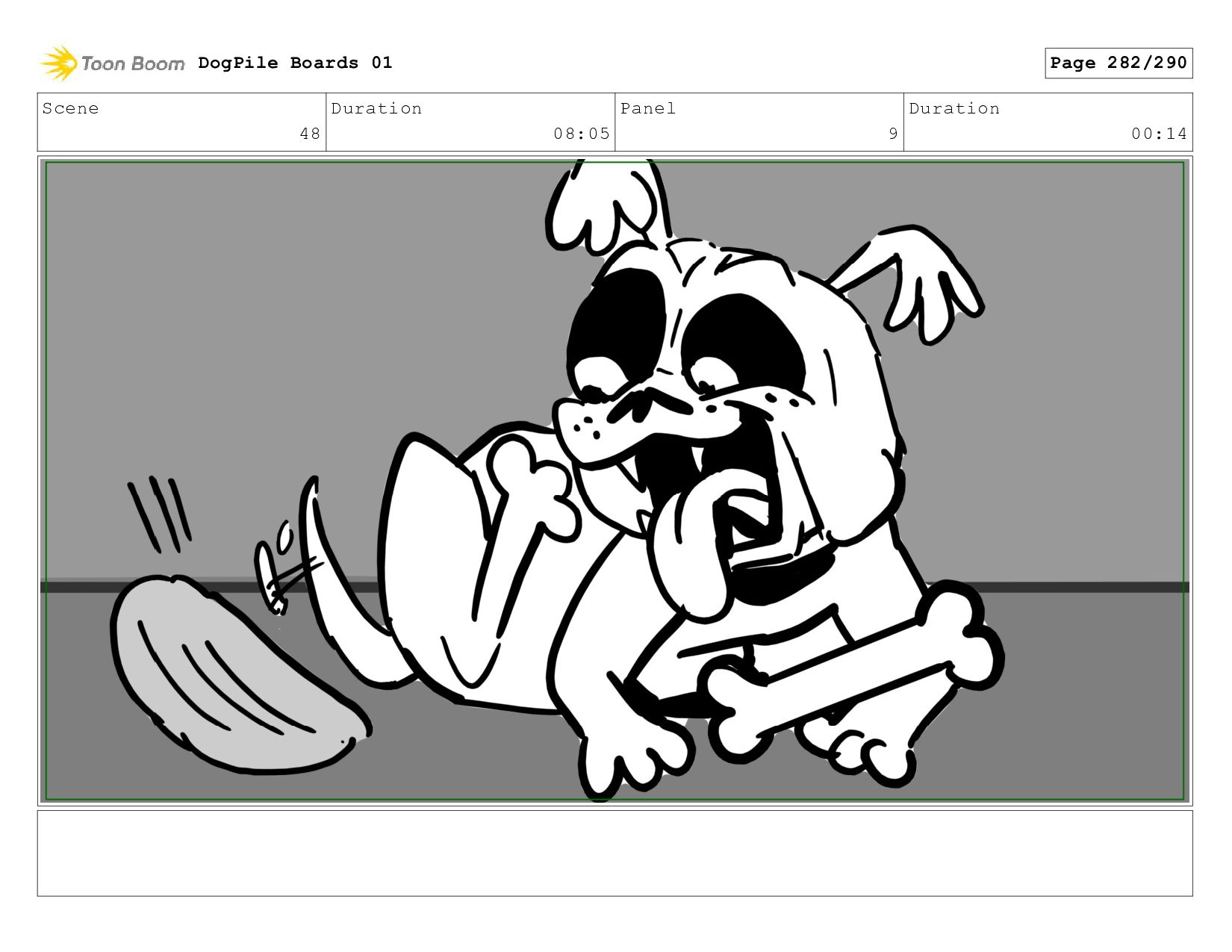The width and height of the screenshot is (1232, 952).
Task: Select the scene duration "08:05"
Action: pyautogui.click(x=582, y=134)
